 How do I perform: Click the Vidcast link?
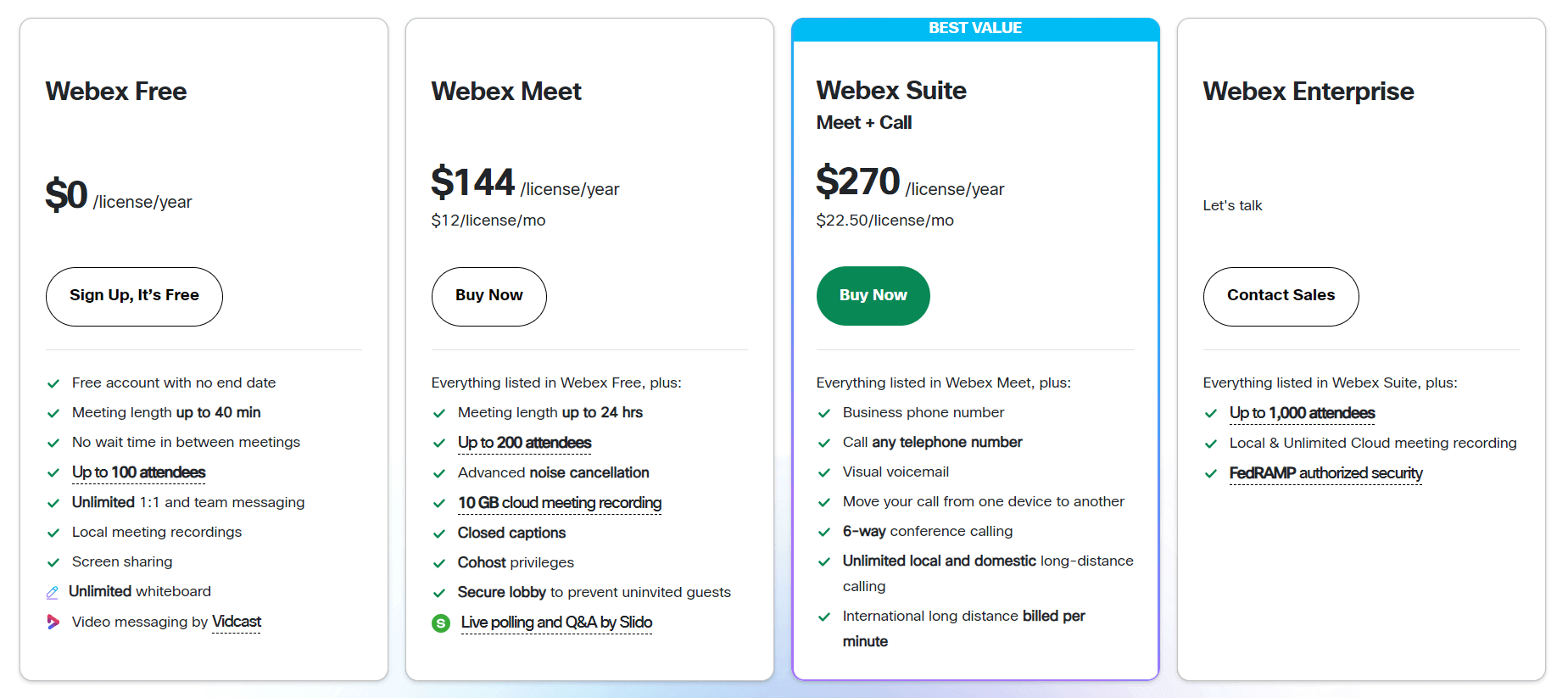237,622
